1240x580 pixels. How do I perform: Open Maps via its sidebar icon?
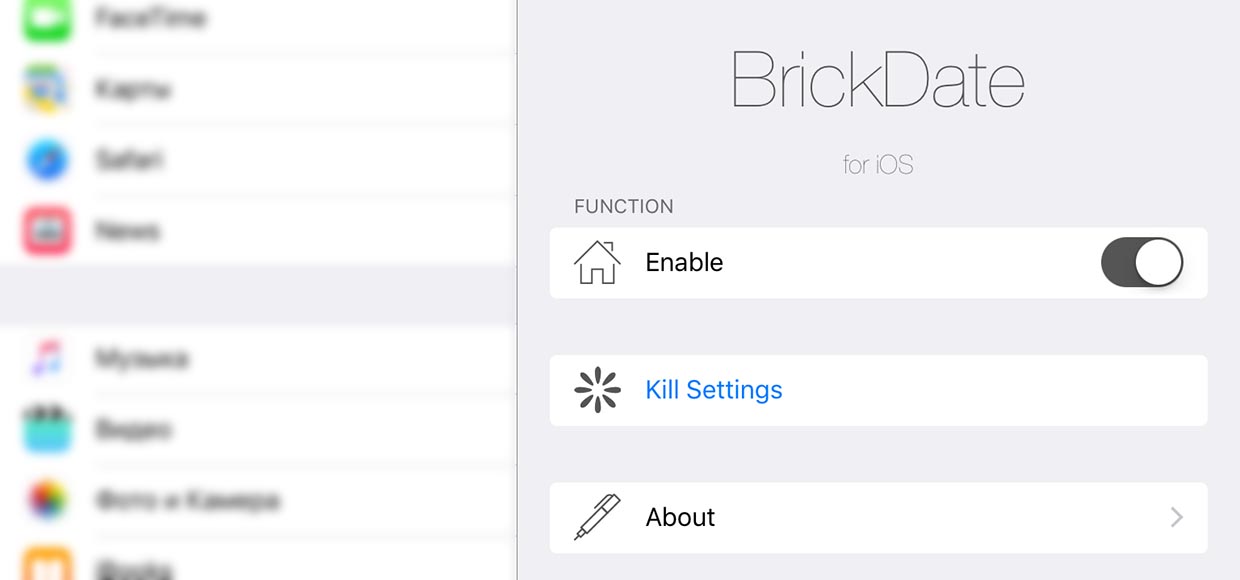click(x=47, y=89)
